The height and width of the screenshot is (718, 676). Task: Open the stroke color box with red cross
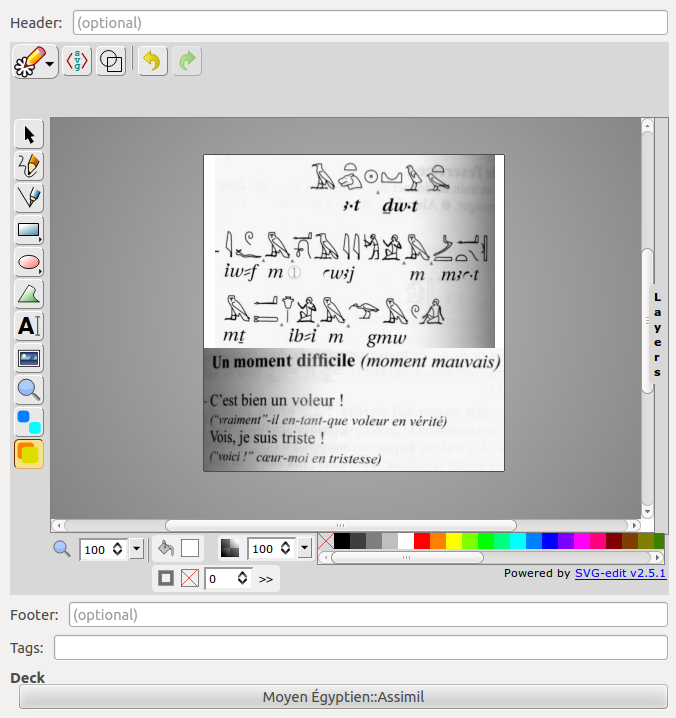190,578
